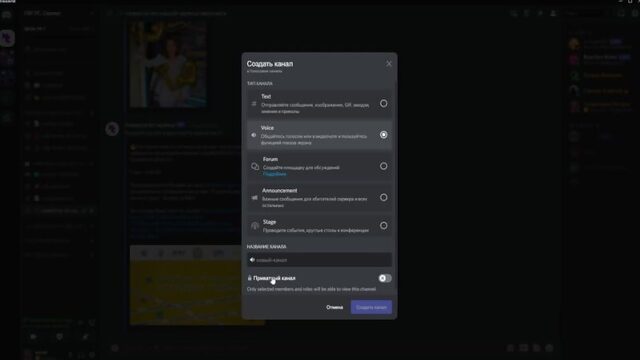Enable the Приватный канал toggle switch
The width and height of the screenshot is (640, 360).
coord(385,278)
